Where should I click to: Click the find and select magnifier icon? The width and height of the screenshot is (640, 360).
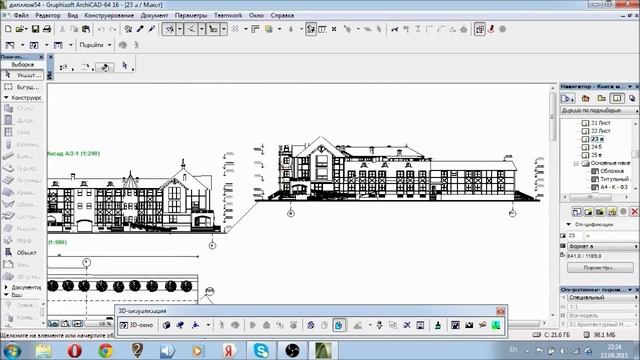point(128,29)
